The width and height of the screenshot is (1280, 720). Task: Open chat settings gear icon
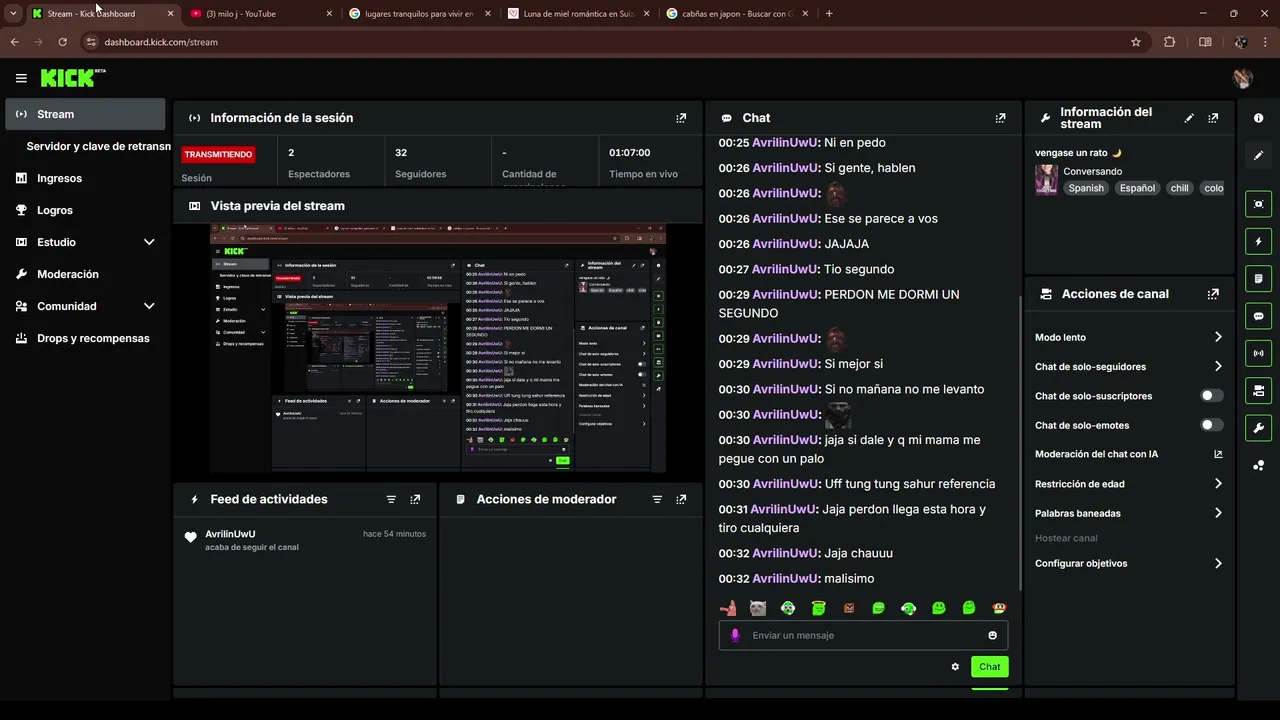pos(955,667)
